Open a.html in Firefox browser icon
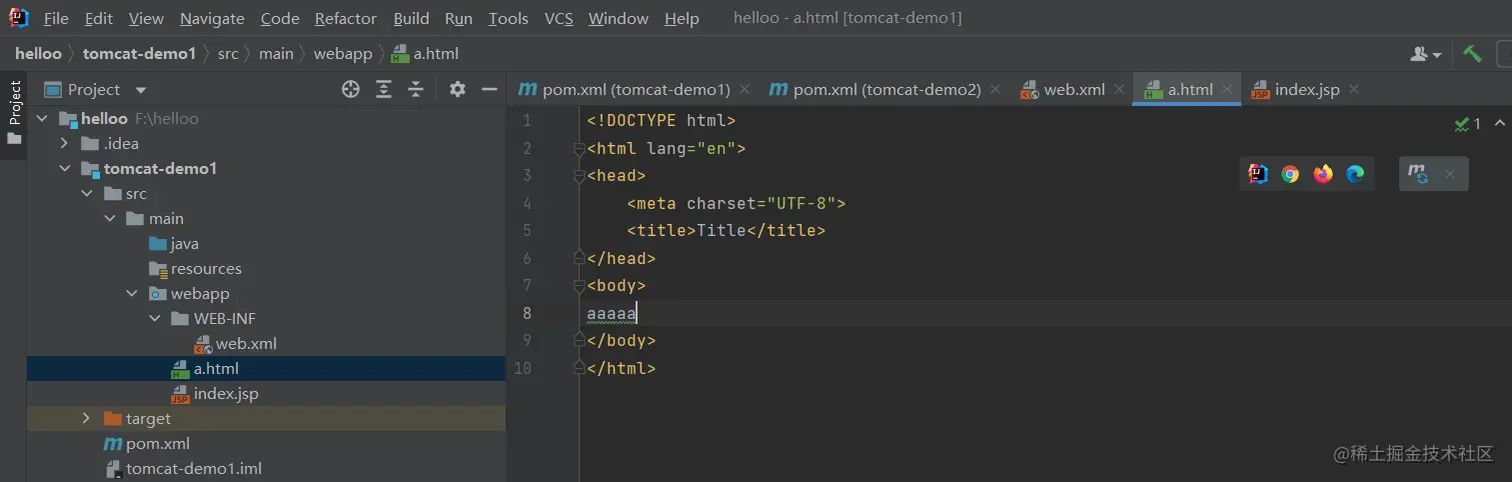The width and height of the screenshot is (1512, 482). 1323,174
